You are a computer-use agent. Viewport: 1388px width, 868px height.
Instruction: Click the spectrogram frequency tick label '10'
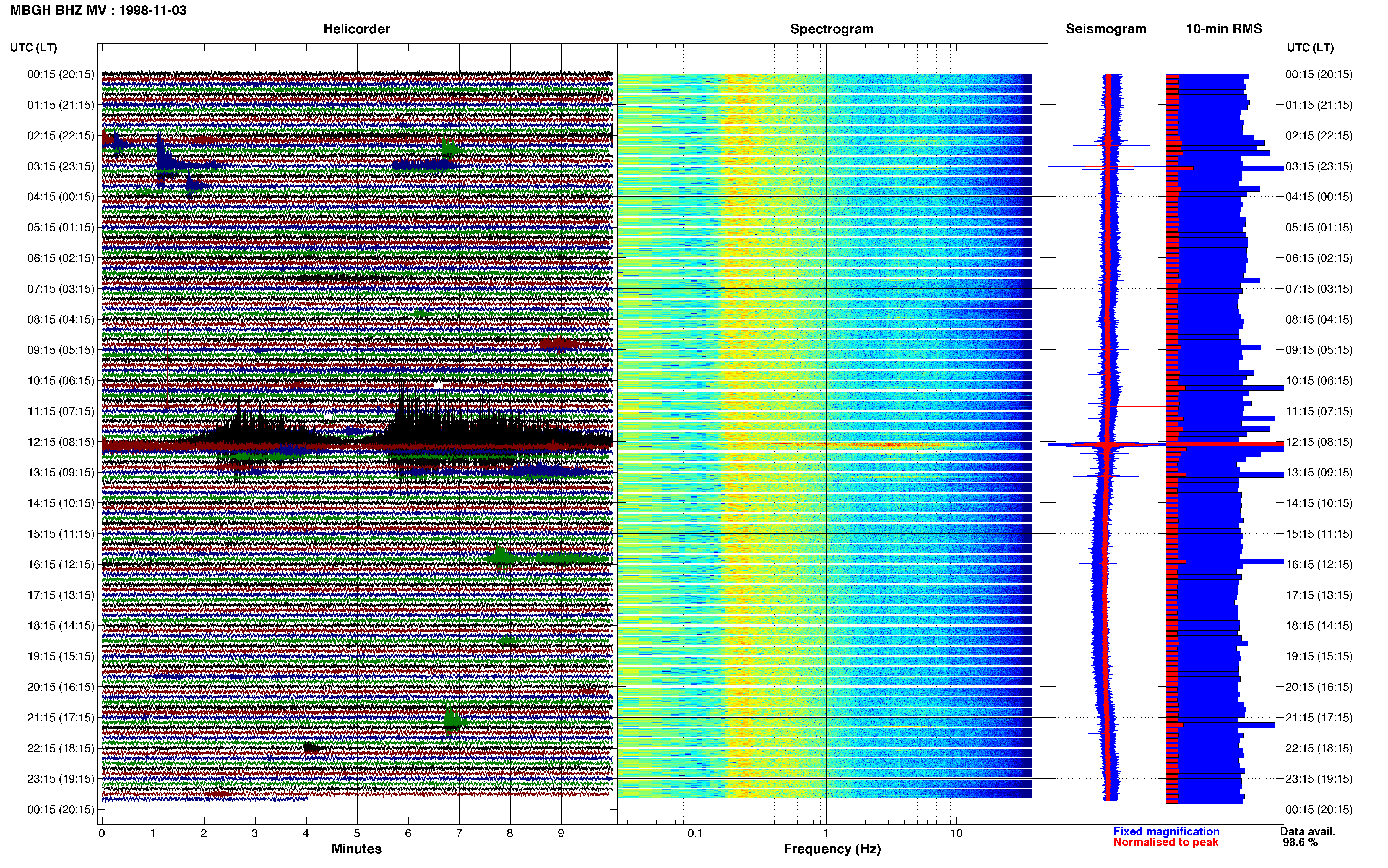click(956, 833)
